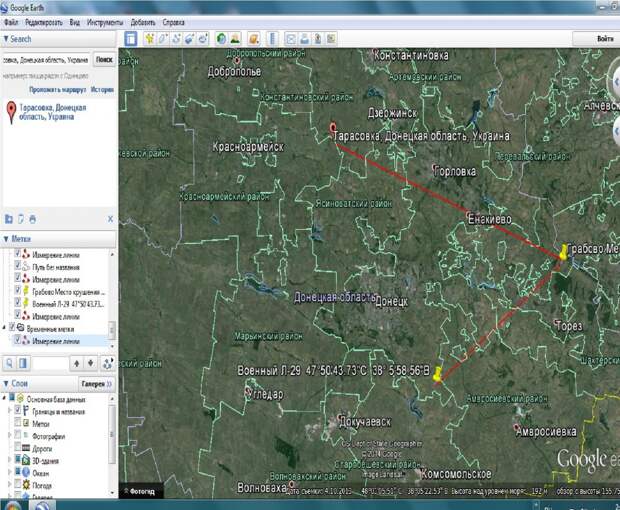Show historical imagery with the clock globe icon
This screenshot has width=620, height=510.
click(x=221, y=39)
